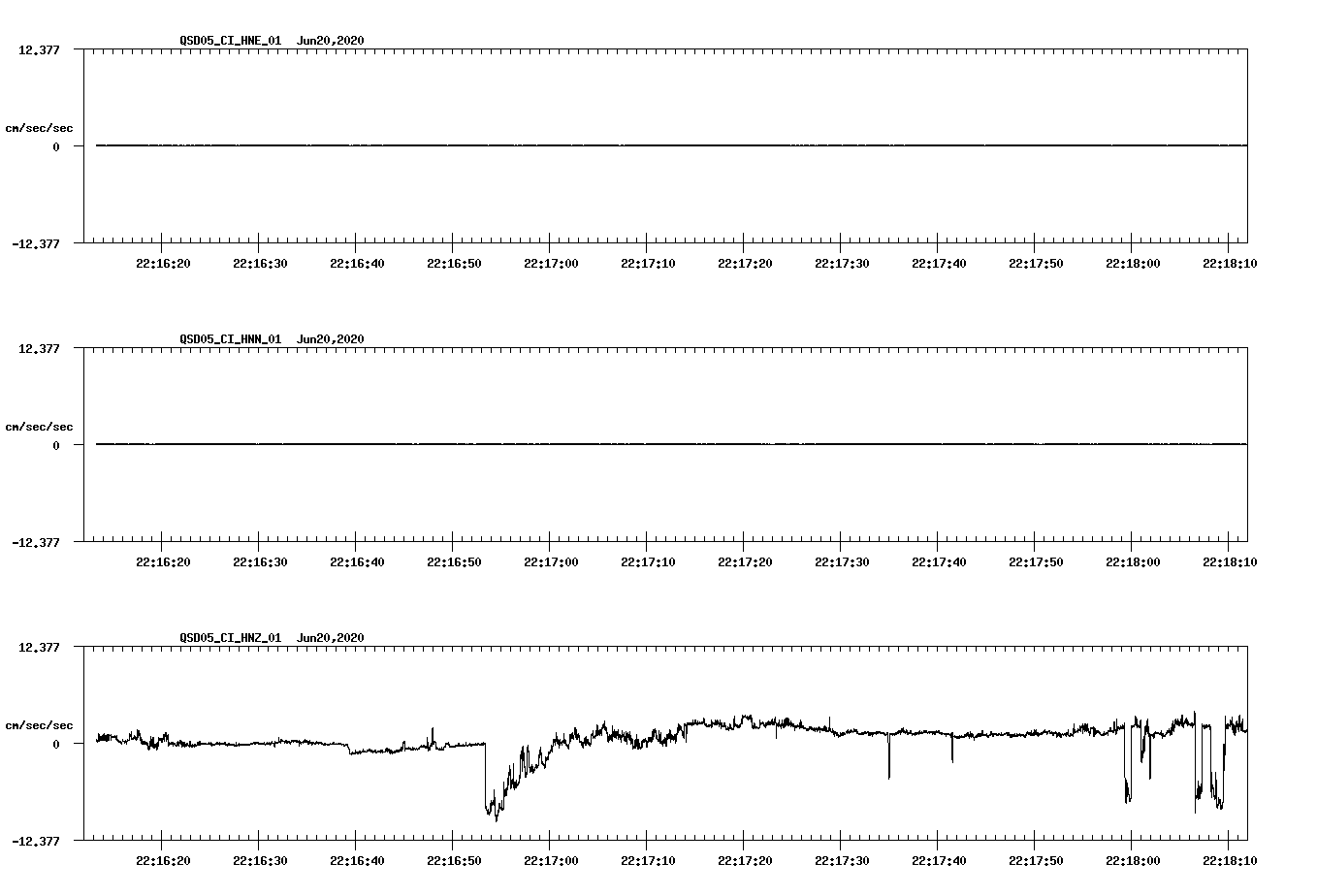Screen dimensions: 1317x896
Task: Click 22:16:20 time label under HNE plot
Action: tap(163, 264)
